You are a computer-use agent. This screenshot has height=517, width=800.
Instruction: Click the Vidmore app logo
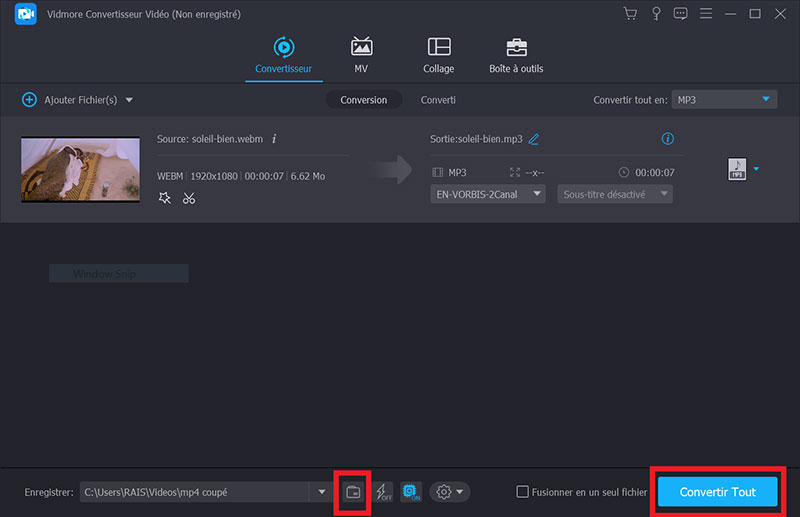[x=26, y=14]
